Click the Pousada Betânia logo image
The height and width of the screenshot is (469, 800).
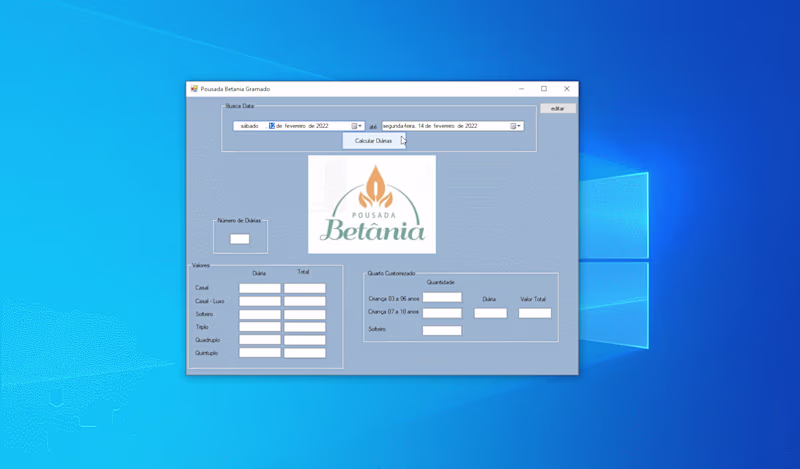pos(372,204)
